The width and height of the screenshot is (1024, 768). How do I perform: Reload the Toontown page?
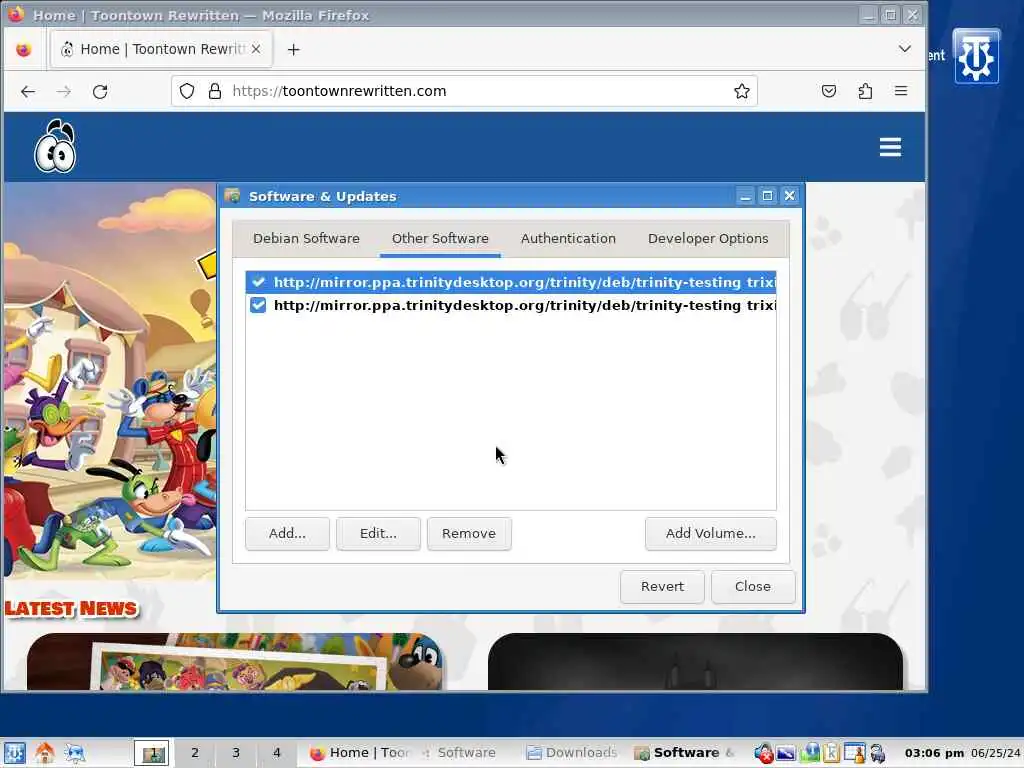pyautogui.click(x=100, y=91)
